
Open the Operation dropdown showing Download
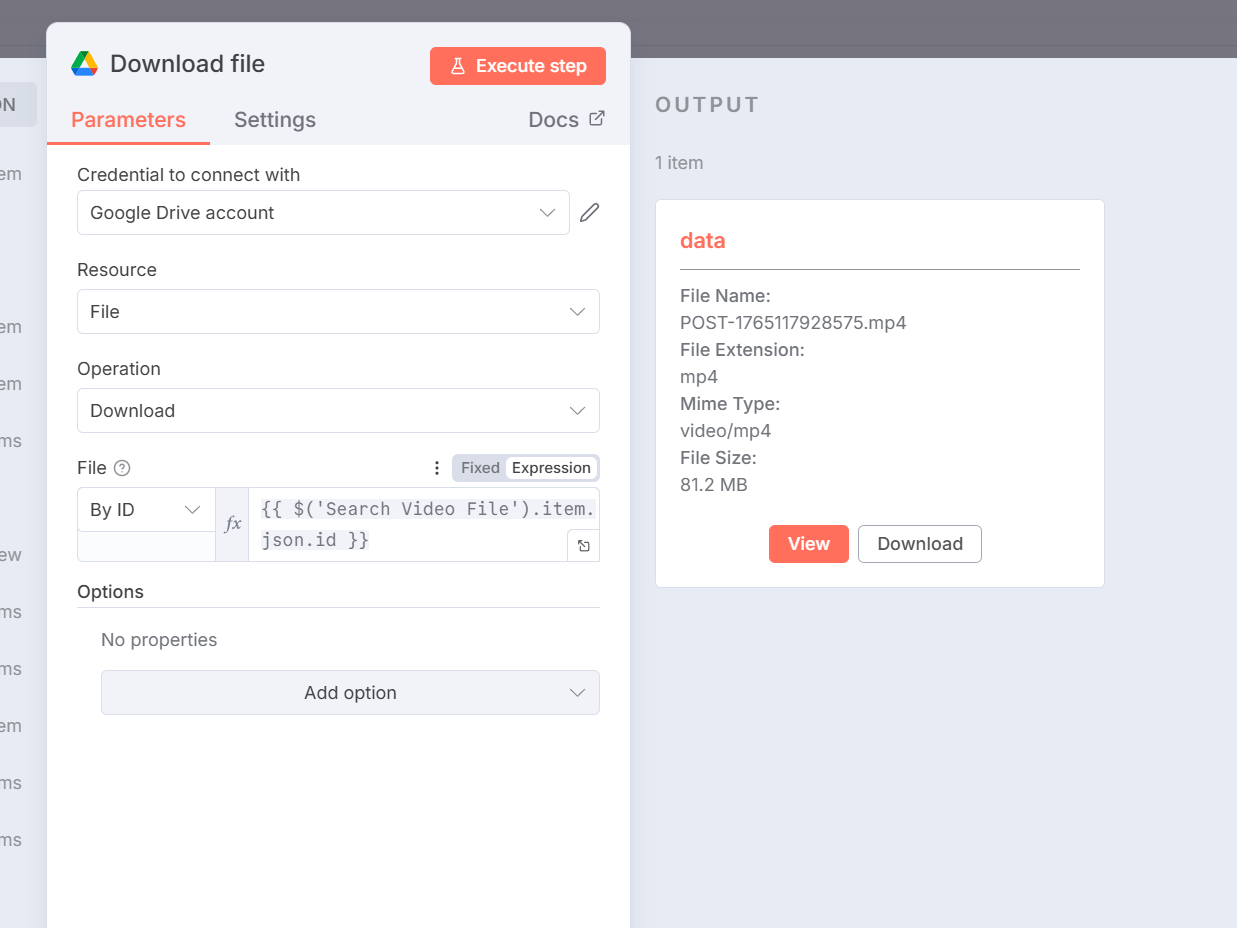[x=338, y=411]
